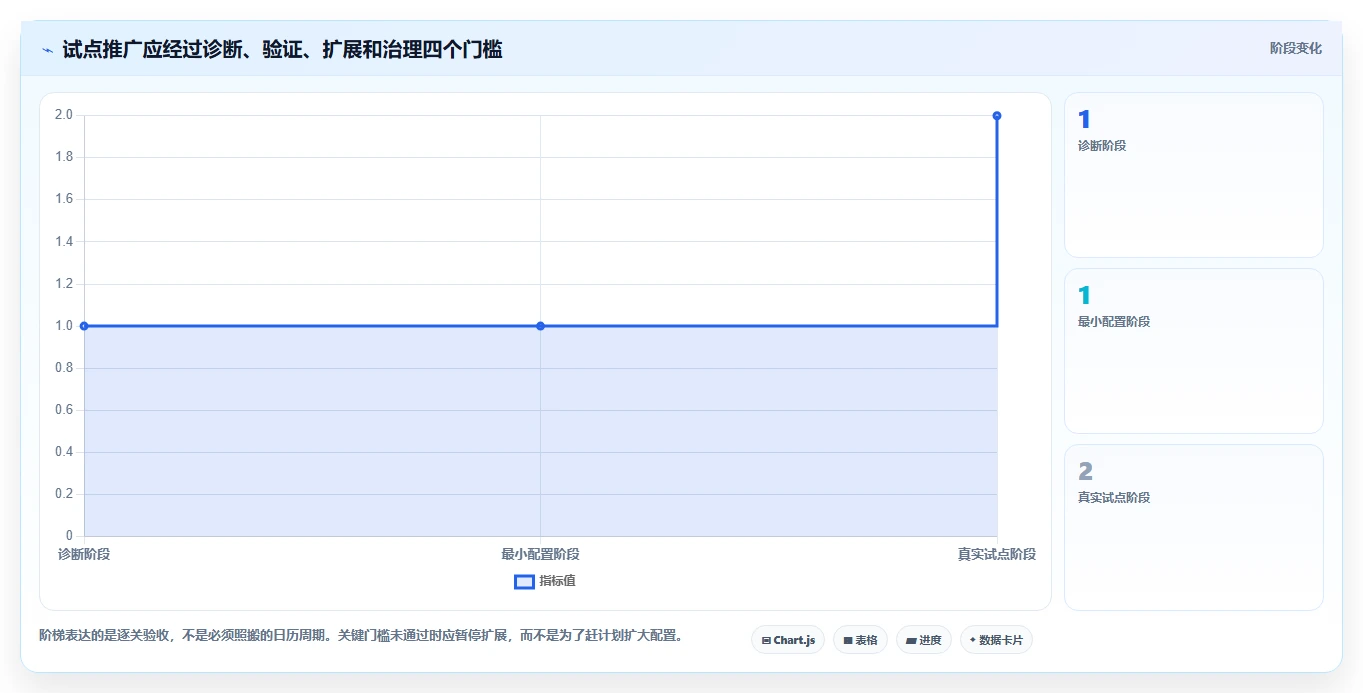
Task: Click the footnote text starting with 阶梯表达
Action: pos(361,635)
